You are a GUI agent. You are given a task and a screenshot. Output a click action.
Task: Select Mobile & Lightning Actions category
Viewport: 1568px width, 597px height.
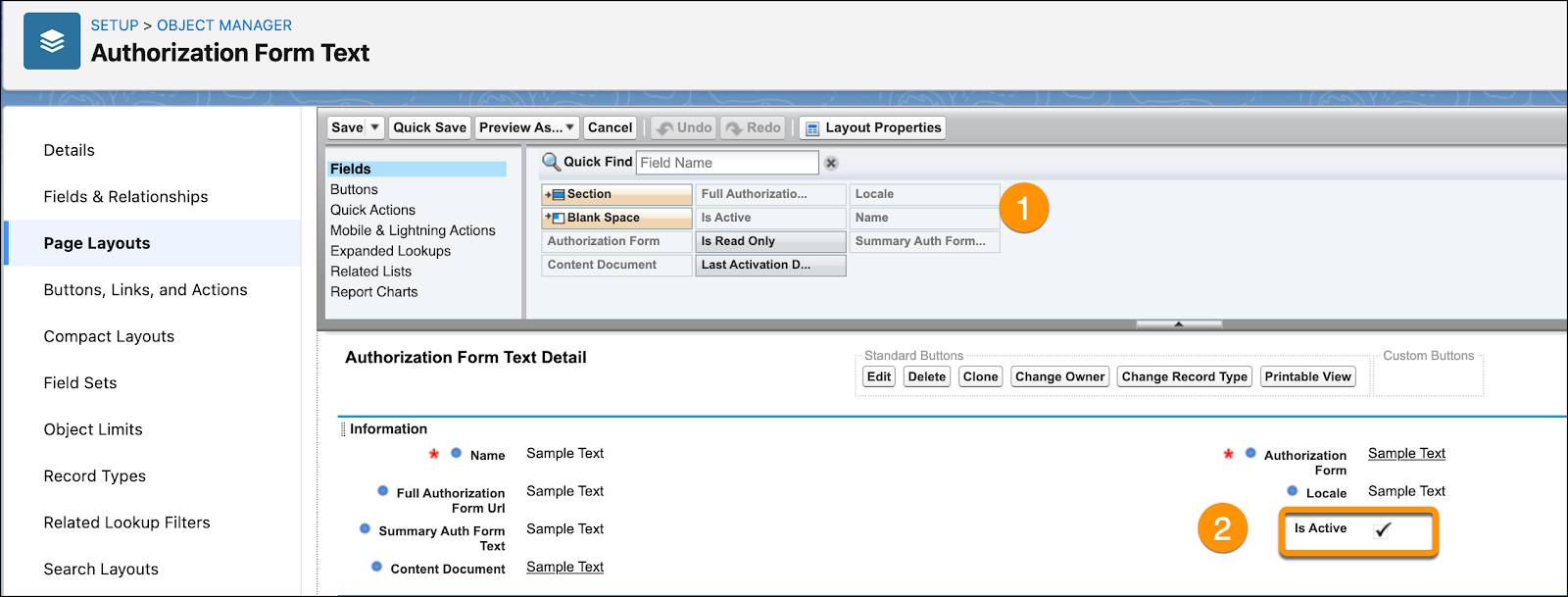coord(413,230)
